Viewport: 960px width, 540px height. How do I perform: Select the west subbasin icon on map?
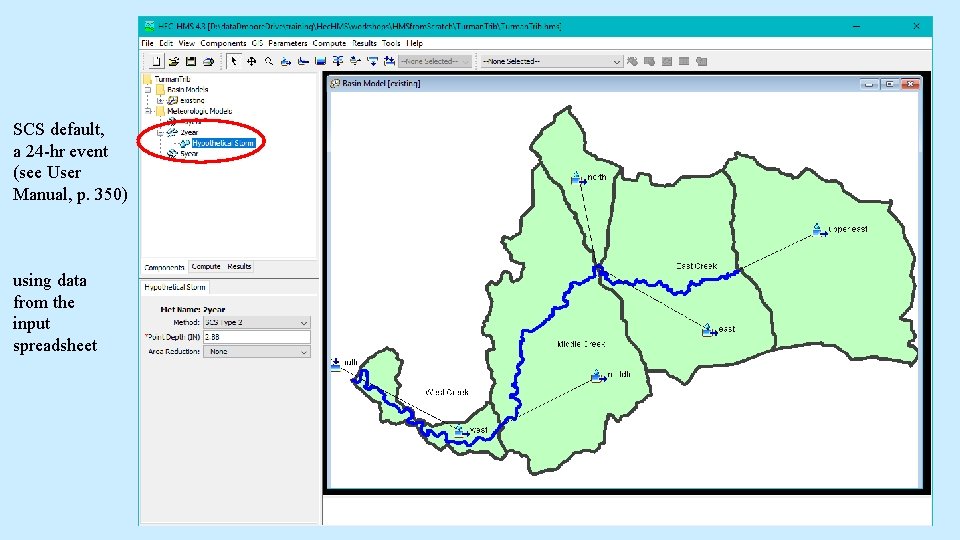[460, 430]
